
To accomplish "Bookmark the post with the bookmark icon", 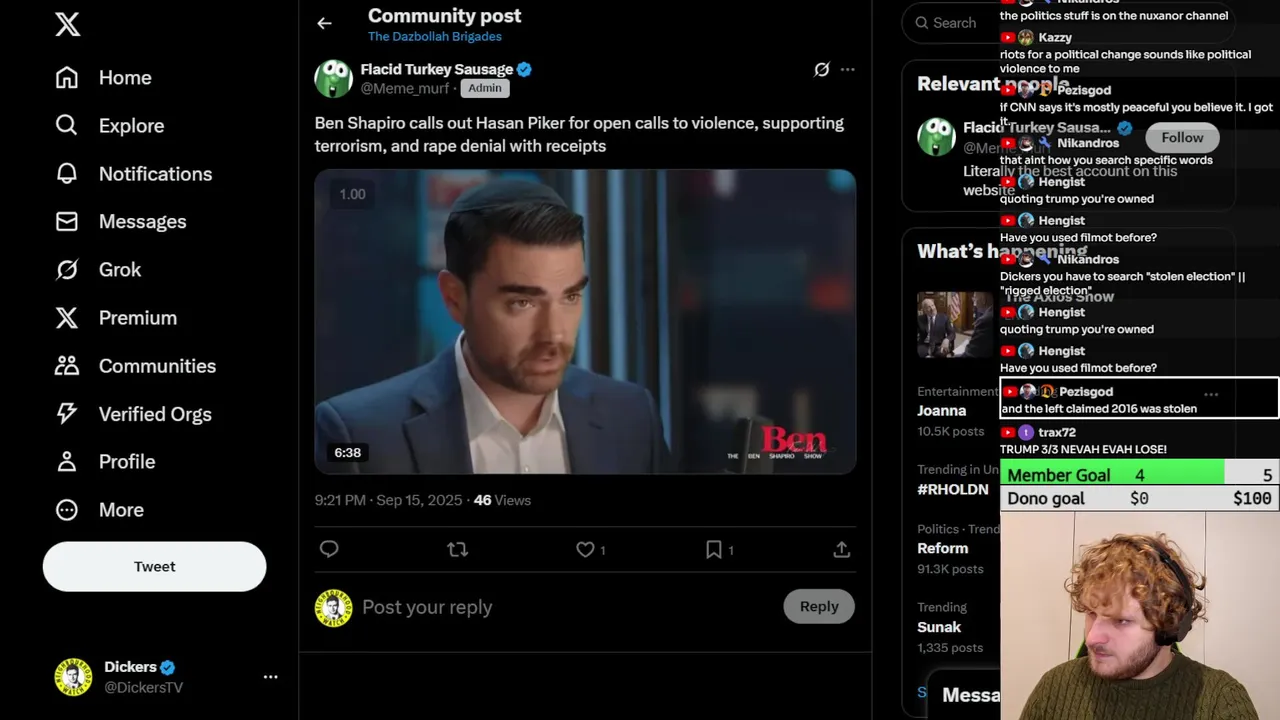I will pyautogui.click(x=714, y=549).
